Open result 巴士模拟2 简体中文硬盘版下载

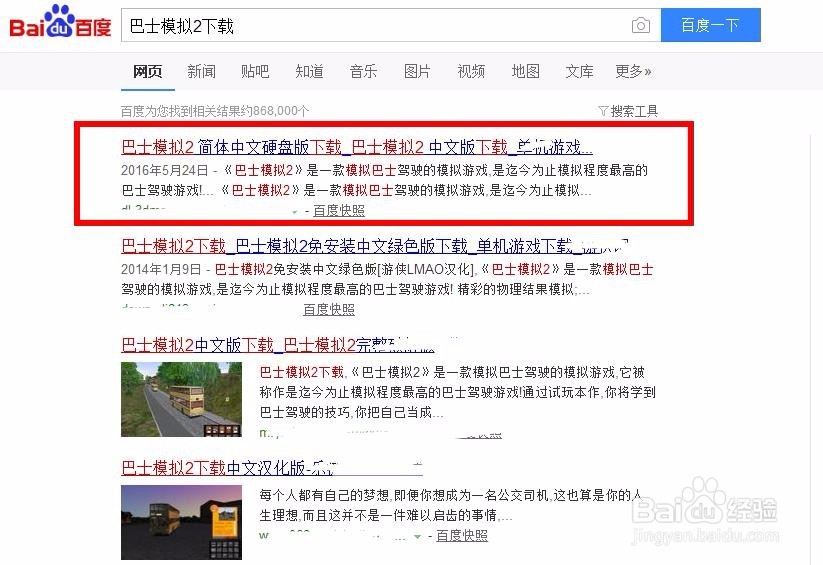[x=357, y=147]
